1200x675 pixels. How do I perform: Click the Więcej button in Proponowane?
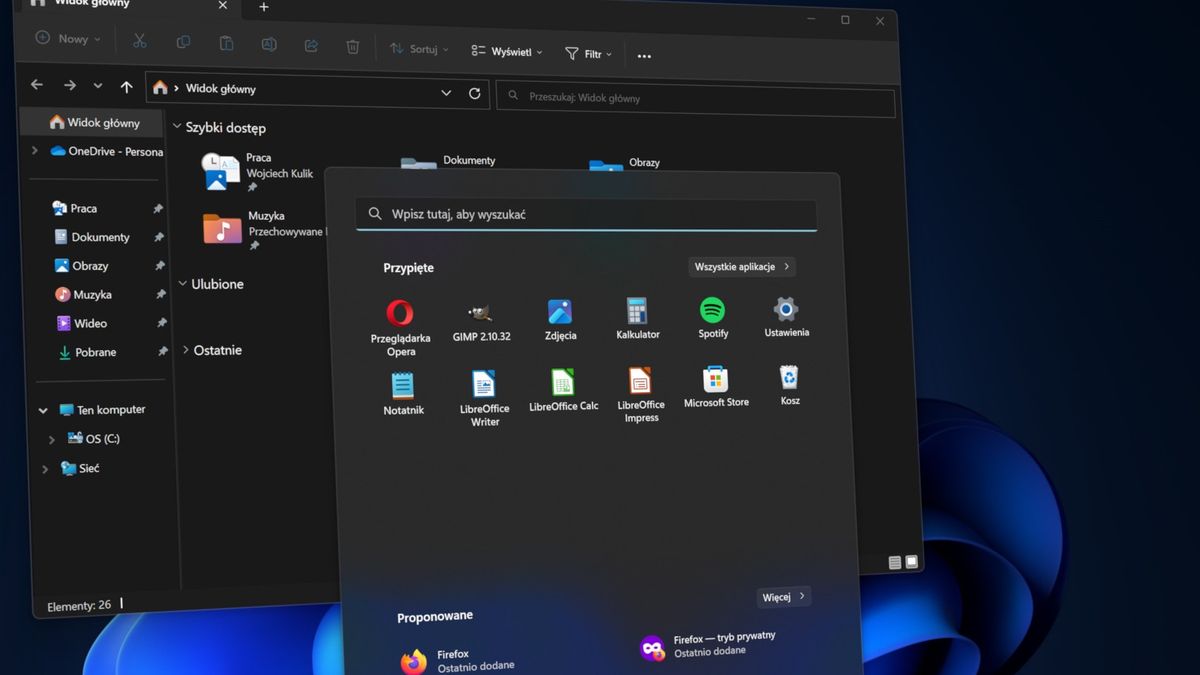click(783, 597)
